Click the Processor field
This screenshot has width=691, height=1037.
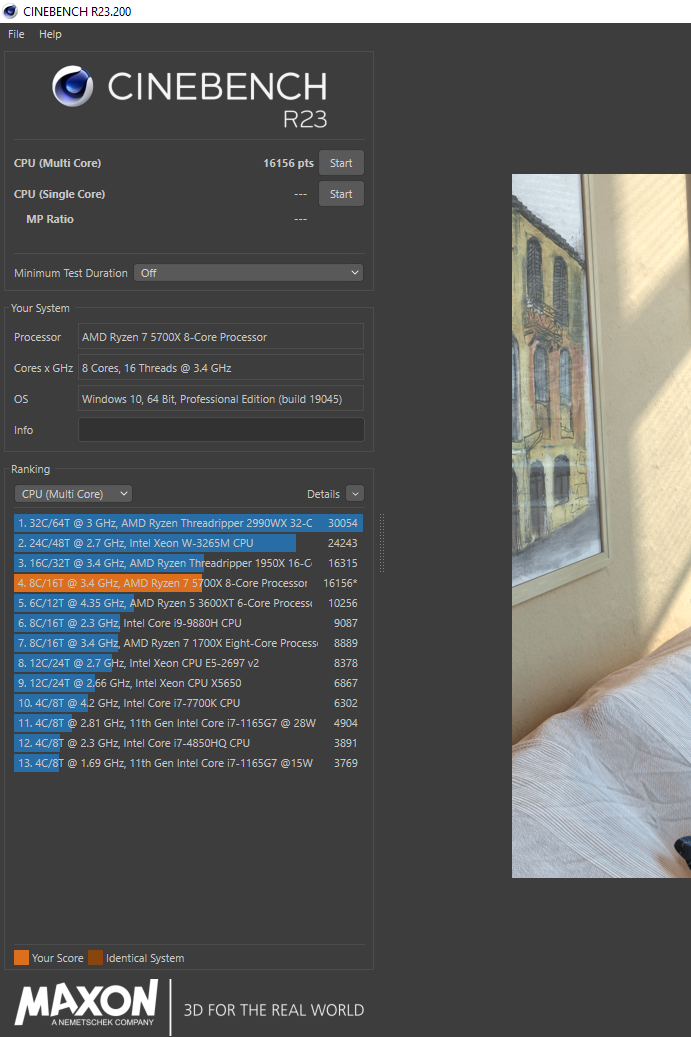[x=221, y=337]
